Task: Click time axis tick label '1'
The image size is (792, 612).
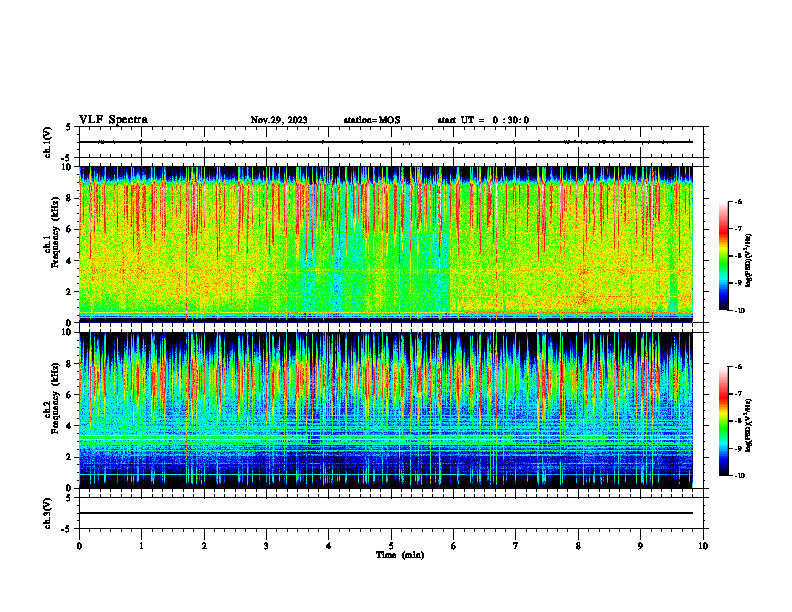Action: (x=141, y=546)
